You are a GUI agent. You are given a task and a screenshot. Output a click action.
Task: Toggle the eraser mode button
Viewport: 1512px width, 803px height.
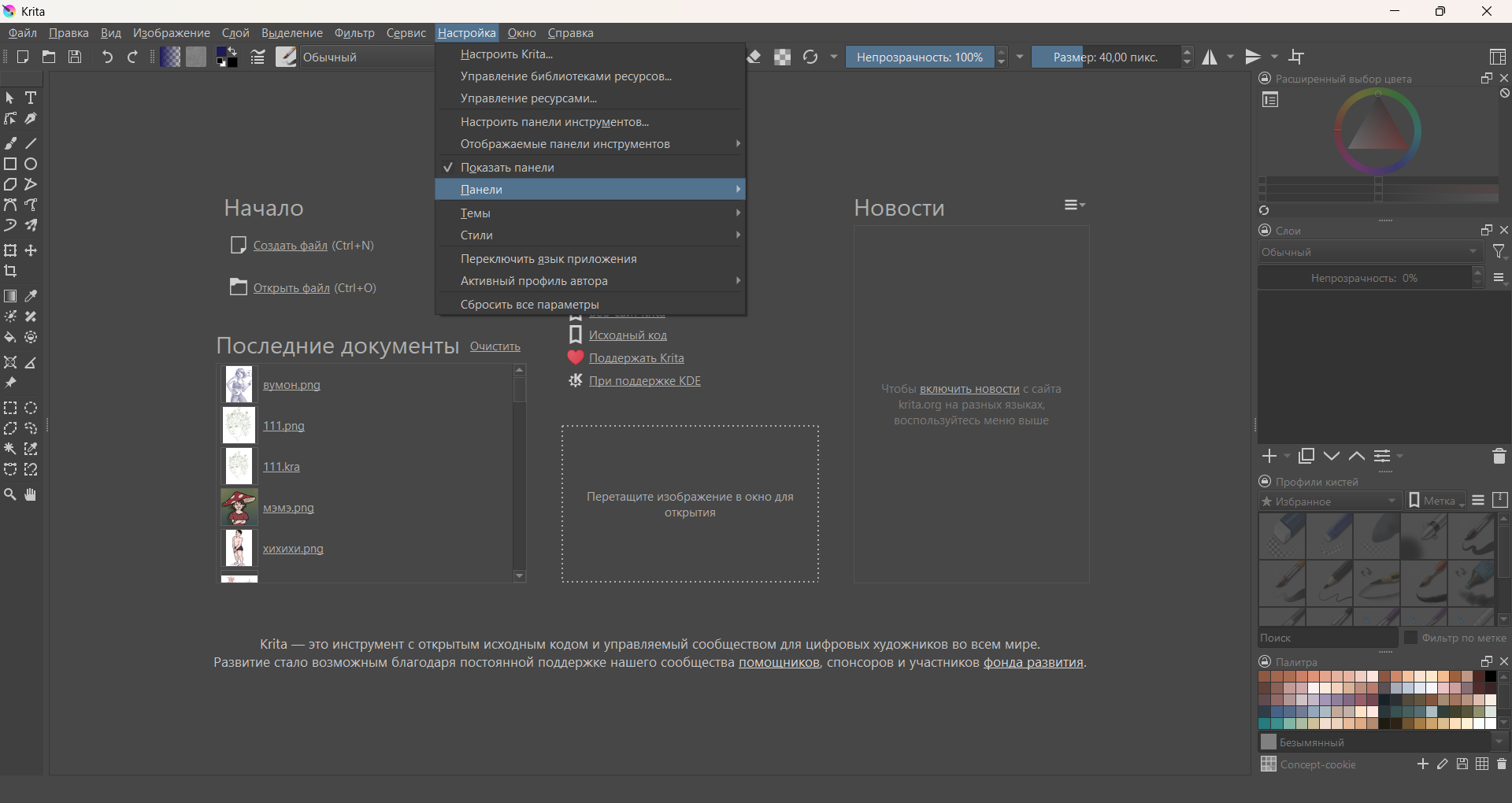pyautogui.click(x=754, y=57)
